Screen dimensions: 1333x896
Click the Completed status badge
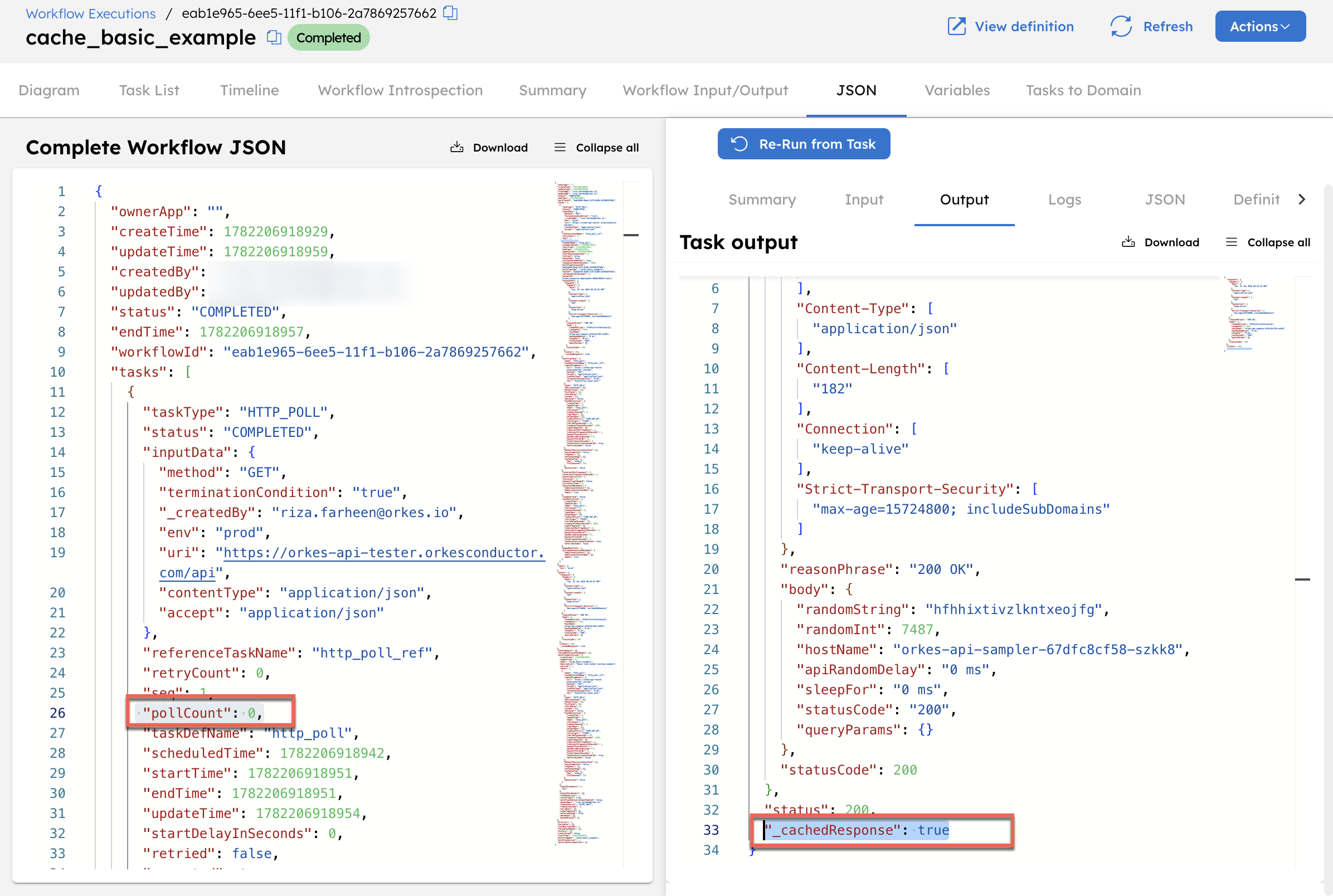tap(329, 38)
